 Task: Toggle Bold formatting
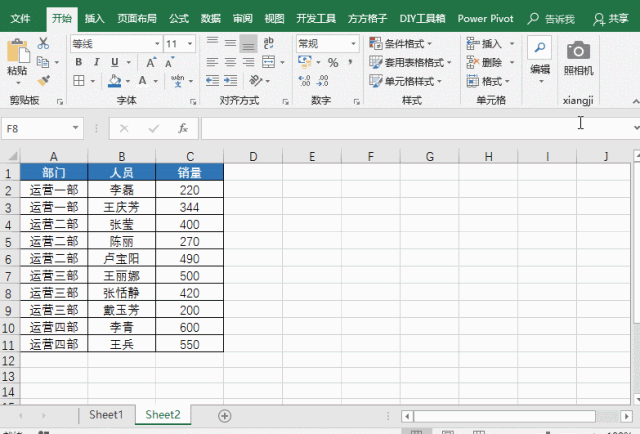pos(77,62)
